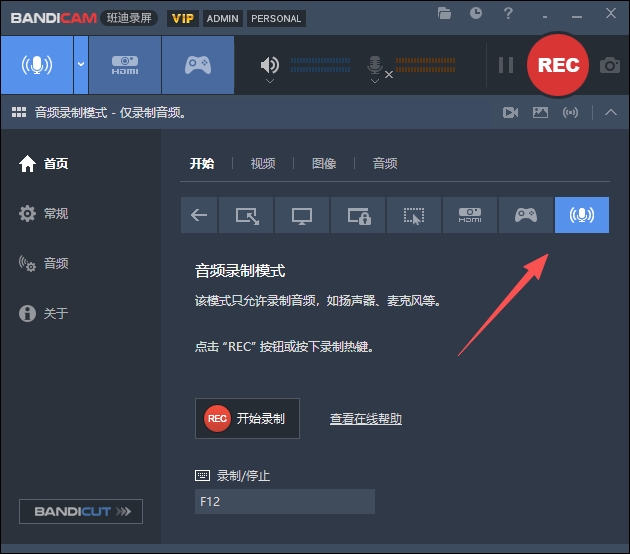This screenshot has height=554, width=630.
Task: Click the 音频录制模式 heading text
Action: pyautogui.click(x=240, y=271)
